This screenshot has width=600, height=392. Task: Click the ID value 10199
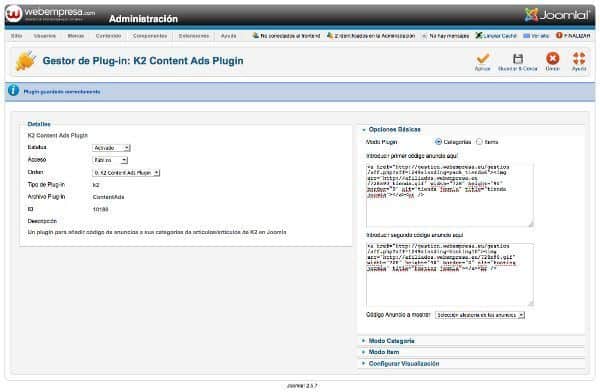(x=101, y=209)
